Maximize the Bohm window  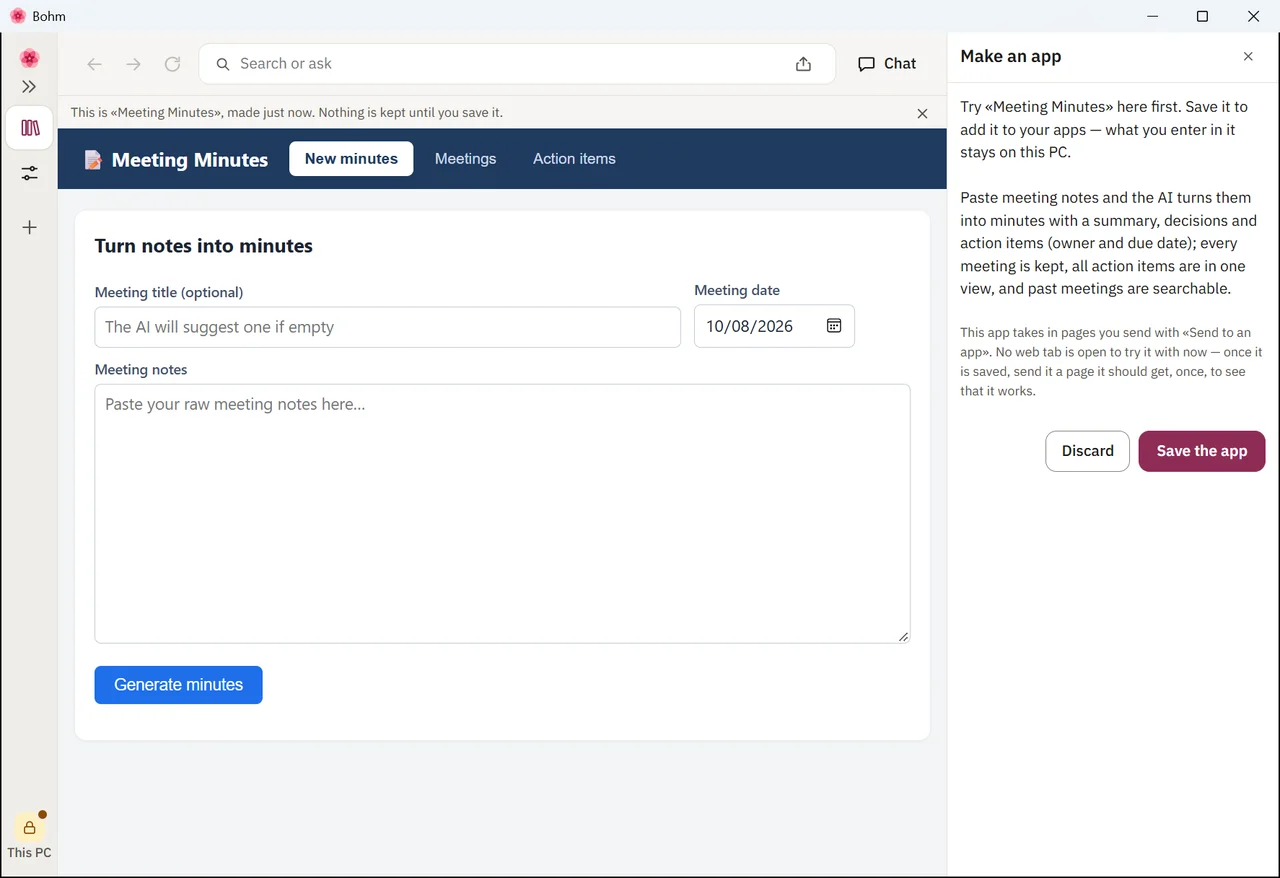point(1202,16)
